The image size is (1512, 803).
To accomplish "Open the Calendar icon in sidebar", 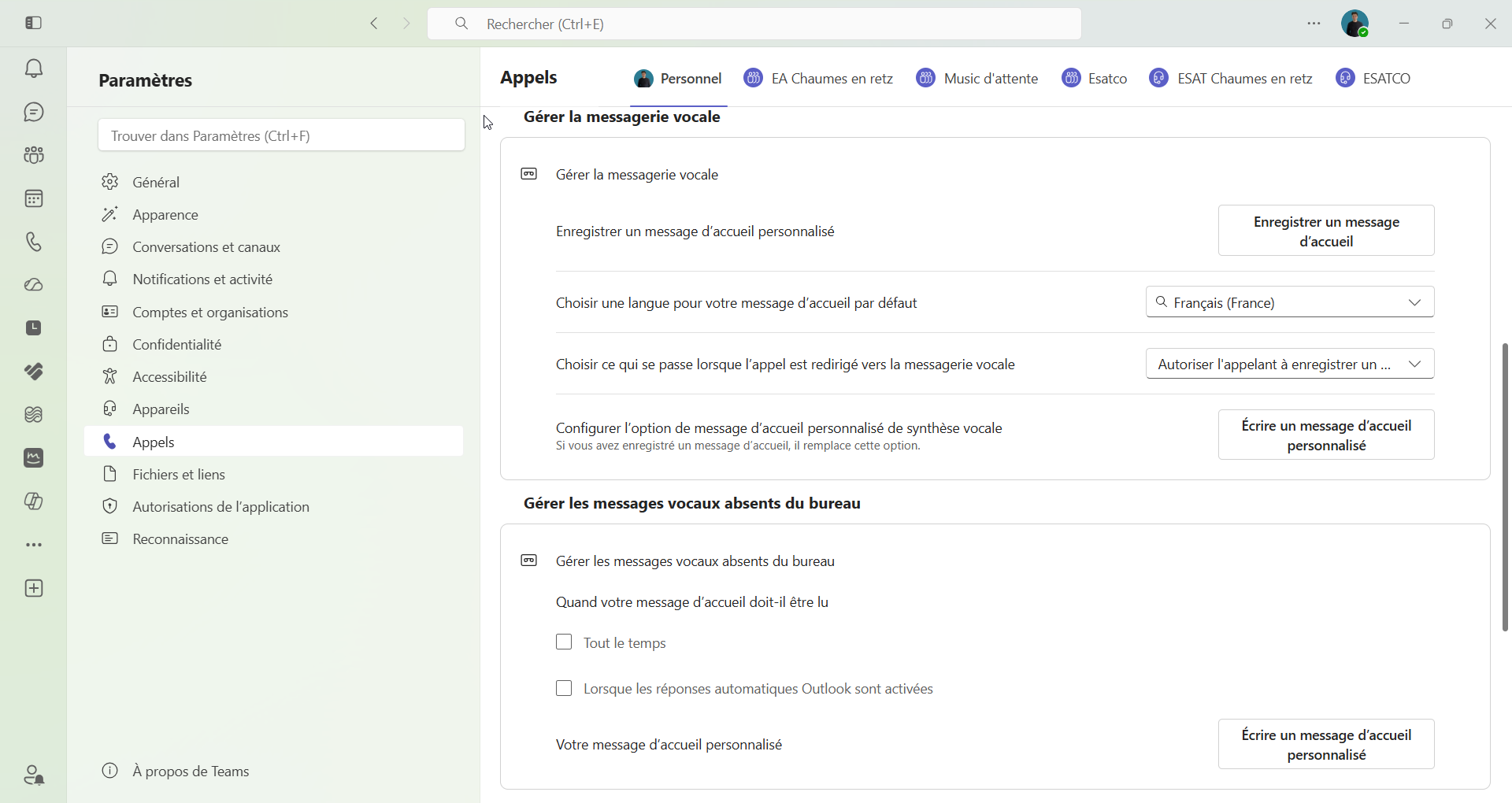I will (34, 198).
